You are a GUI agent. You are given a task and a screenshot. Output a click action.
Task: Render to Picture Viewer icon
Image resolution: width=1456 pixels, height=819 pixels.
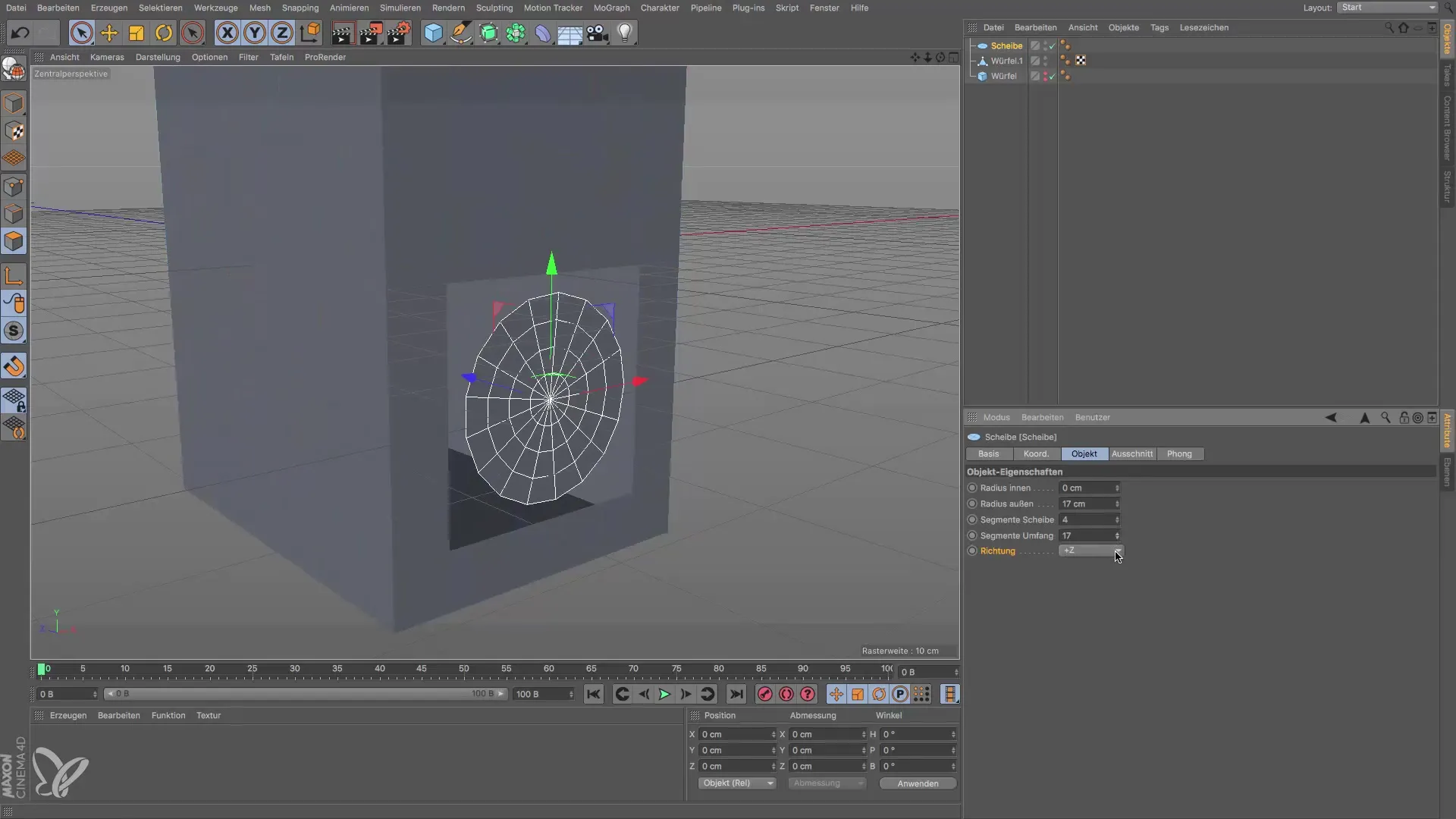click(x=371, y=33)
